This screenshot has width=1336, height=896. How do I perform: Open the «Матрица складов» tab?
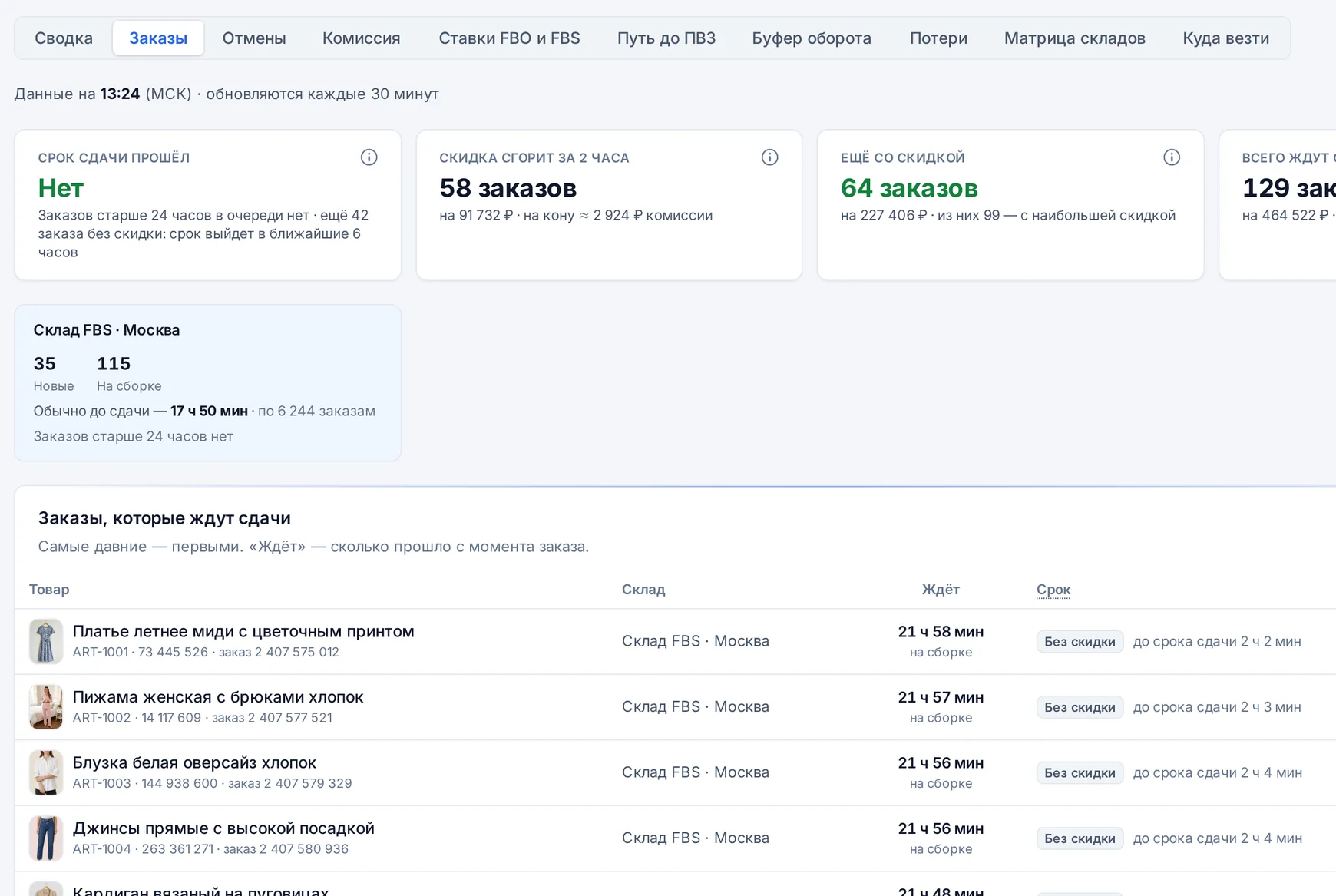coord(1075,38)
